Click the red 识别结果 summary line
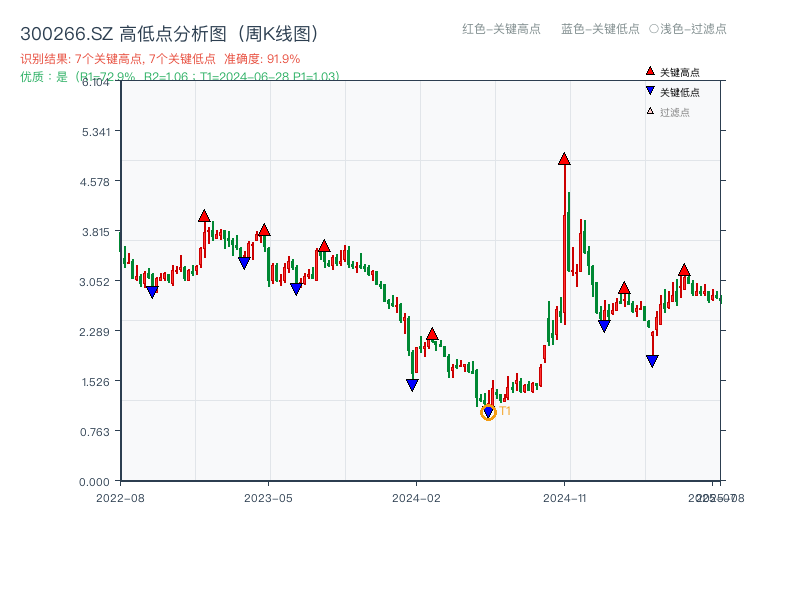Image resolution: width=800 pixels, height=600 pixels. (x=160, y=59)
